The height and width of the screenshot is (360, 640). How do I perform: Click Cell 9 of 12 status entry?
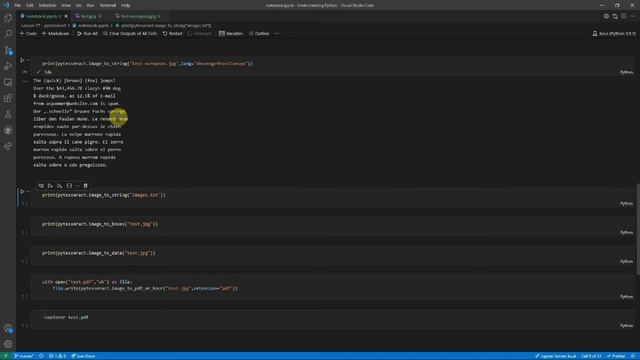tap(591, 356)
